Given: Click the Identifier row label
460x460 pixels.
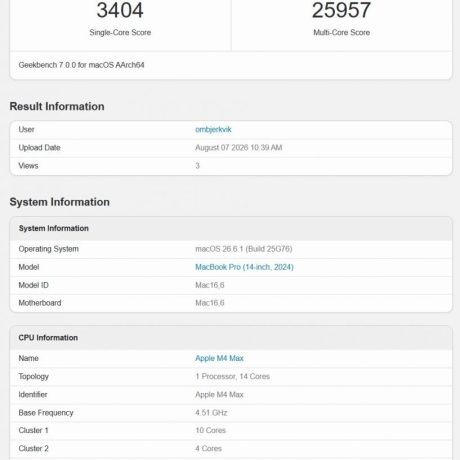Looking at the screenshot, I should 33,395.
